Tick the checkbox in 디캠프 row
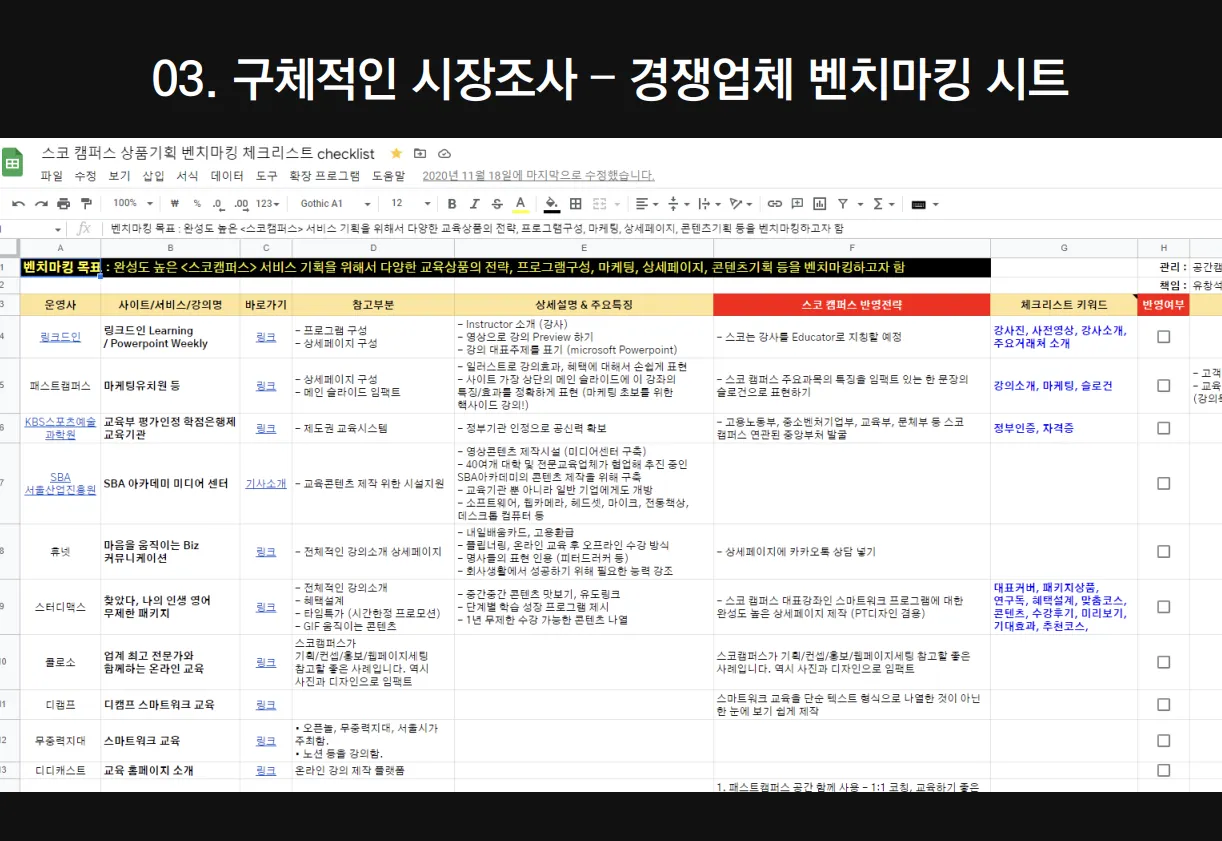1222x841 pixels. (1163, 704)
